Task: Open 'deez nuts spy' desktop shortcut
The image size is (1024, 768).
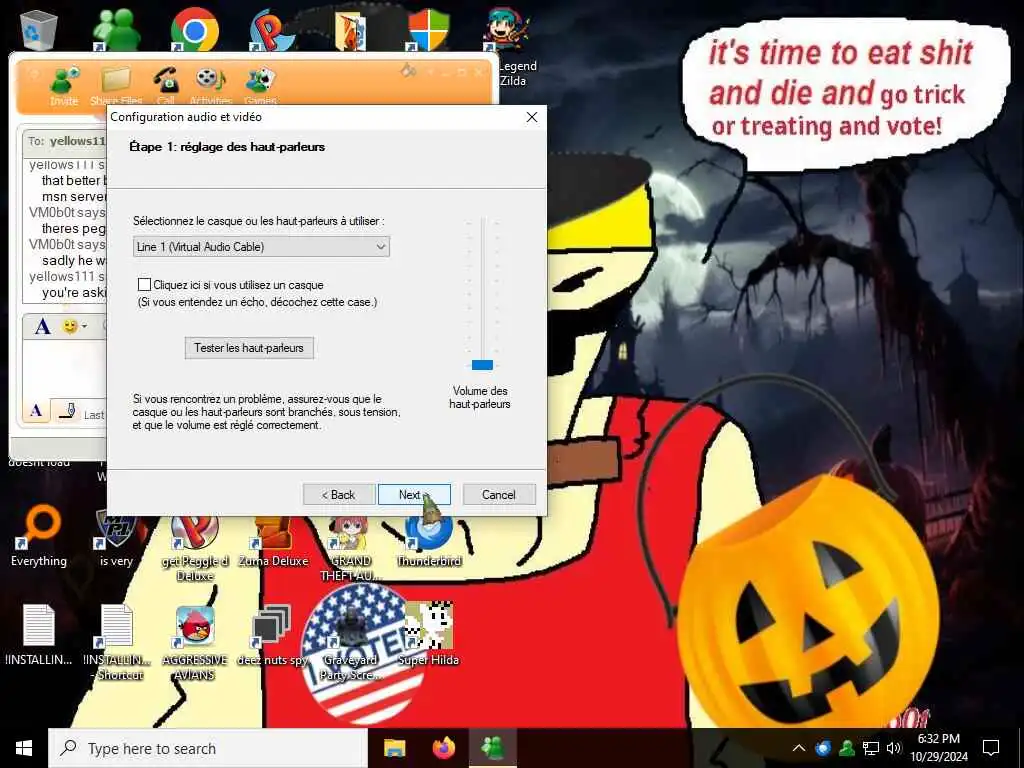Action: [272, 635]
